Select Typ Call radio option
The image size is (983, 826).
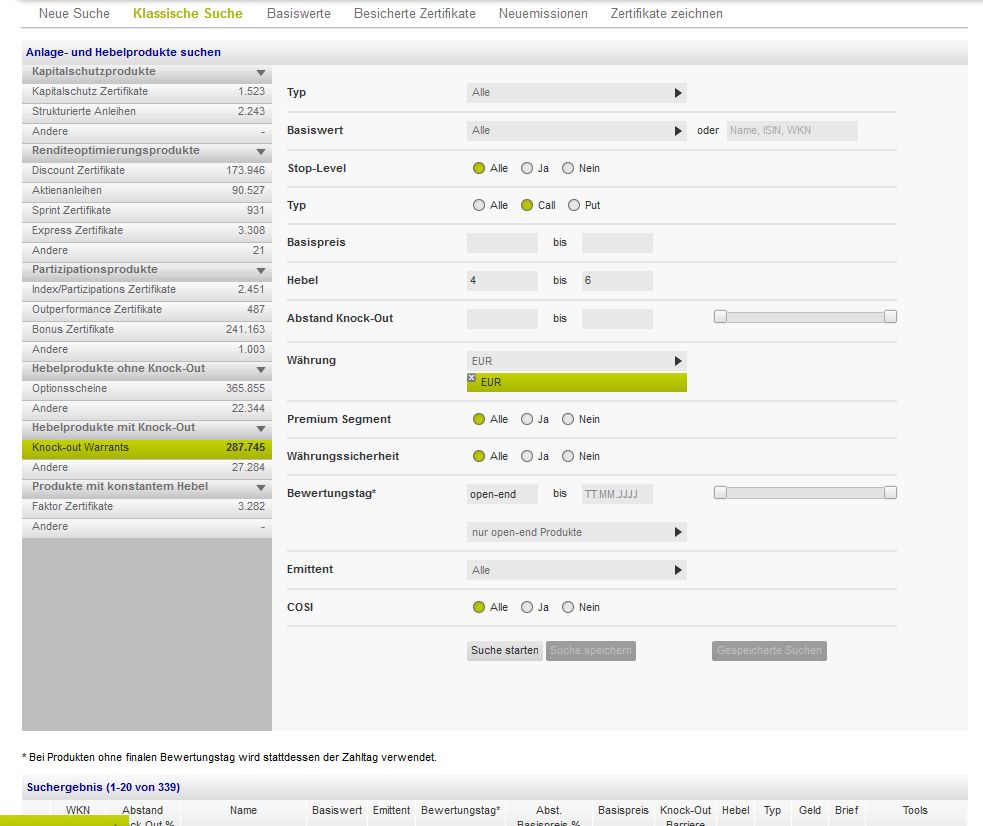point(527,205)
